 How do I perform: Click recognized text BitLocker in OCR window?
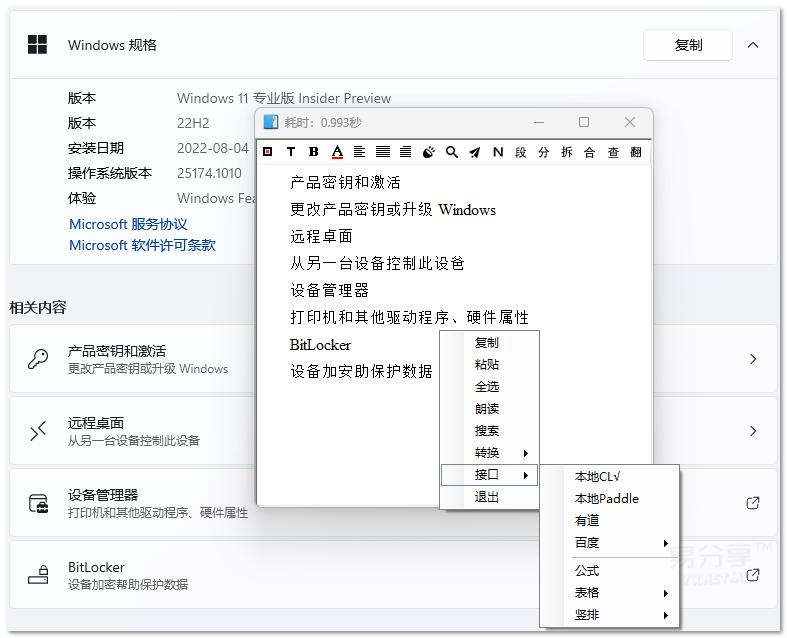tap(320, 345)
